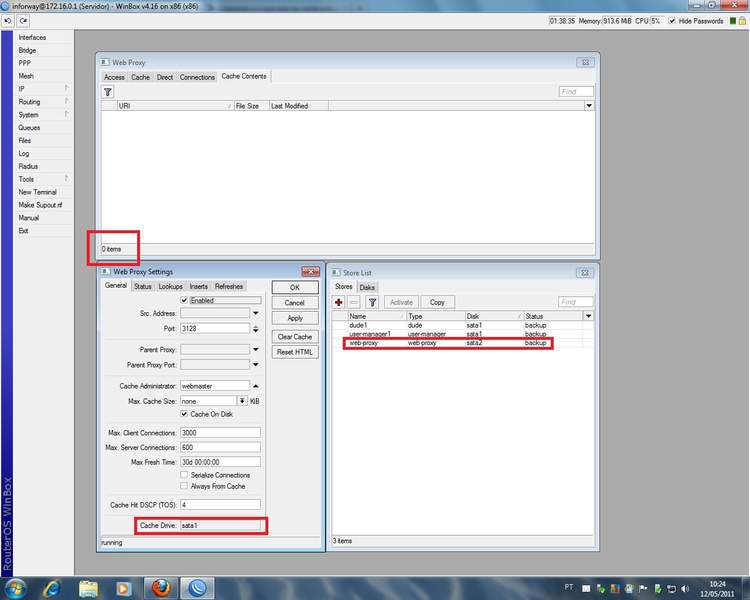Switch to the Direct tab in Web Proxy
Image resolution: width=750 pixels, height=600 pixels.
(x=165, y=77)
